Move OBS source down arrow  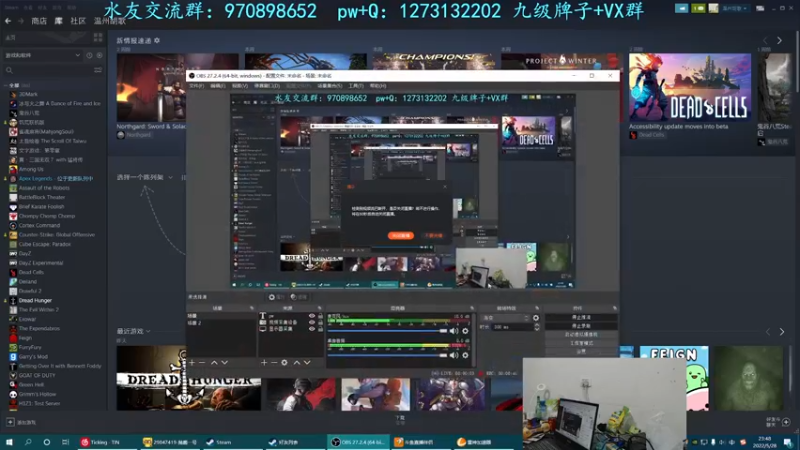tap(307, 362)
